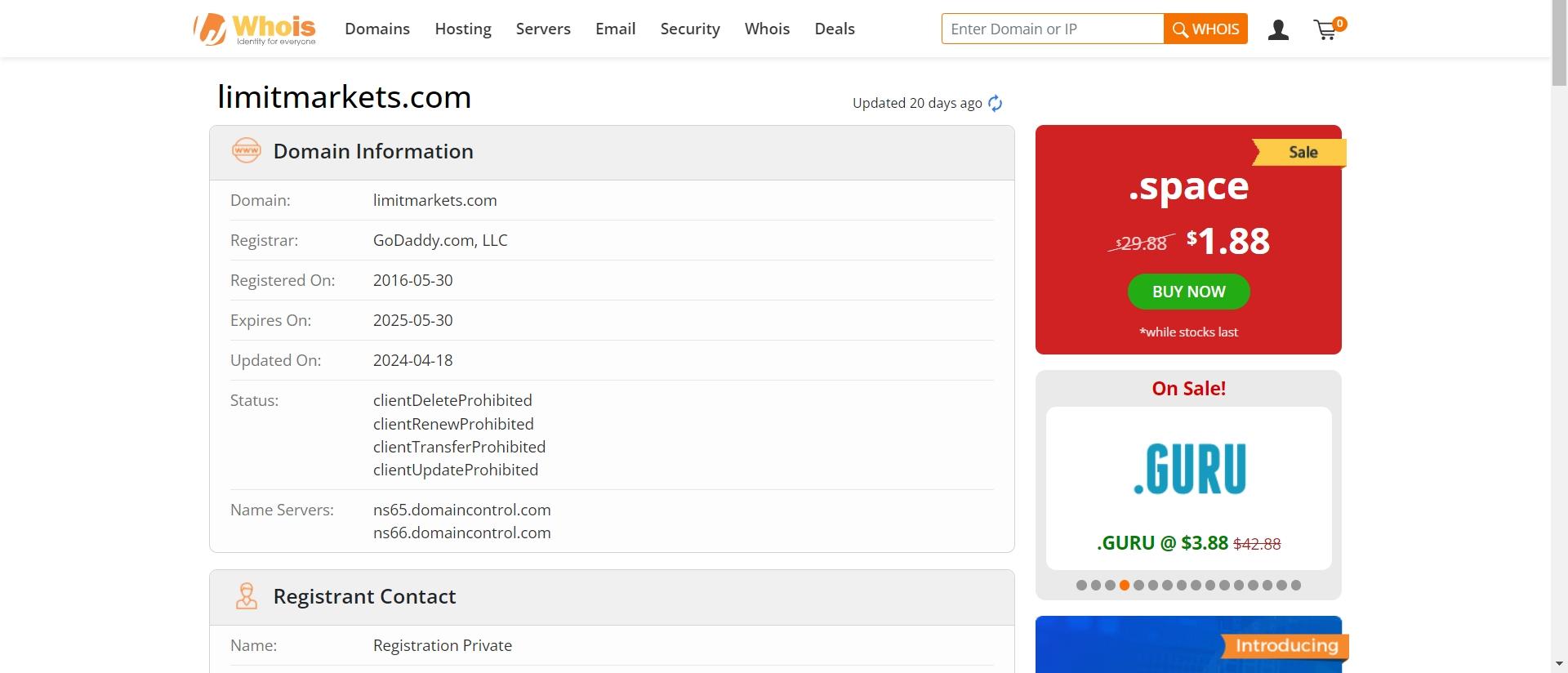Click the Sale ribbon on the .space ad
Image resolution: width=1568 pixels, height=673 pixels.
tap(1299, 153)
